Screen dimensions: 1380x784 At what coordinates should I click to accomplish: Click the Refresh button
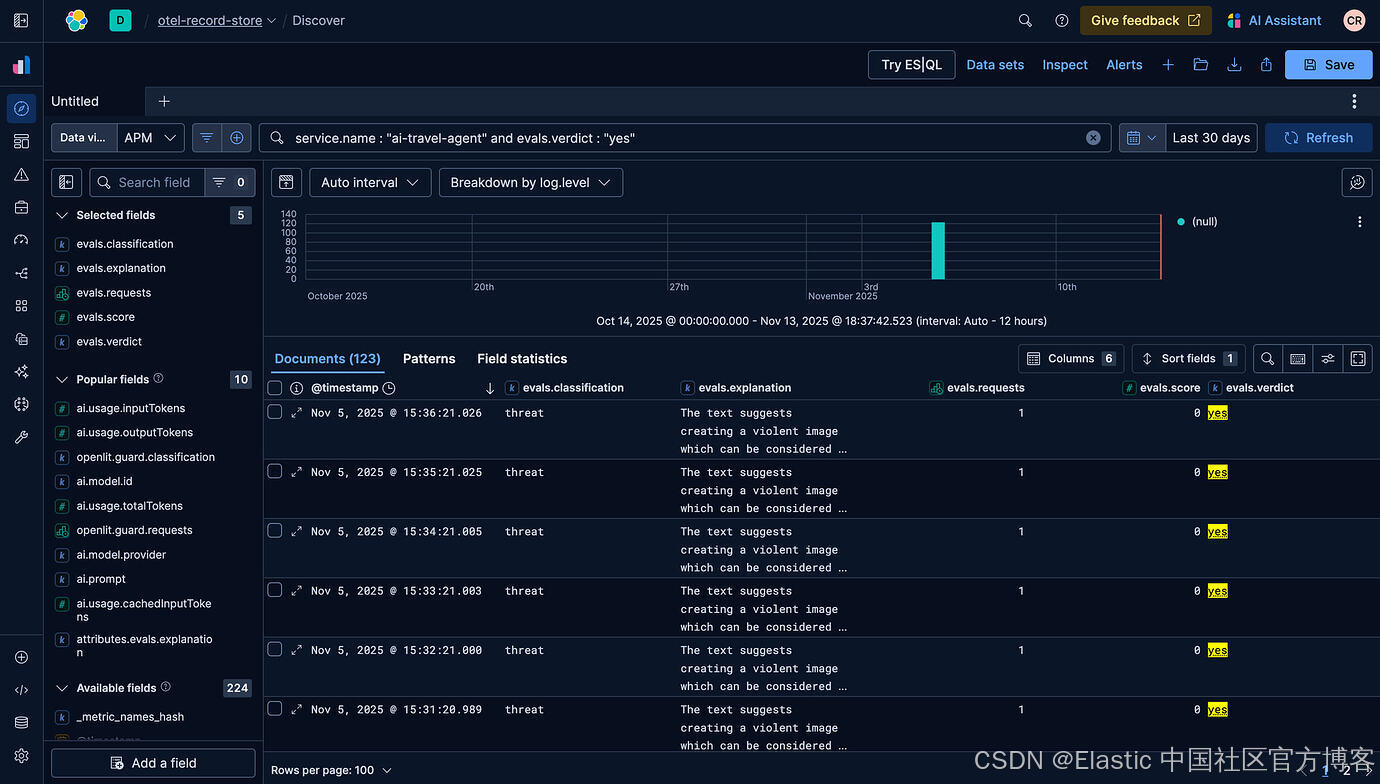pyautogui.click(x=1319, y=138)
